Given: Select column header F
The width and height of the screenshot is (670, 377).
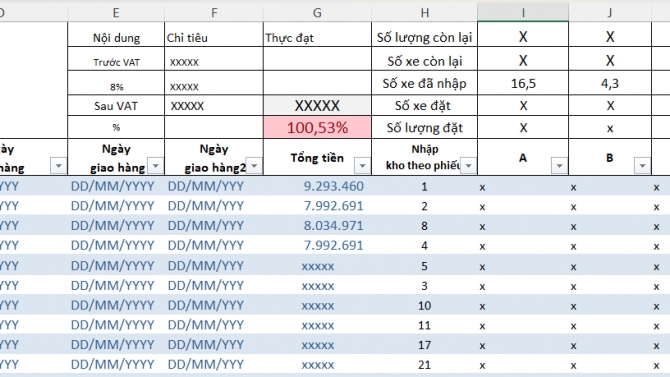Looking at the screenshot, I should click(x=214, y=12).
